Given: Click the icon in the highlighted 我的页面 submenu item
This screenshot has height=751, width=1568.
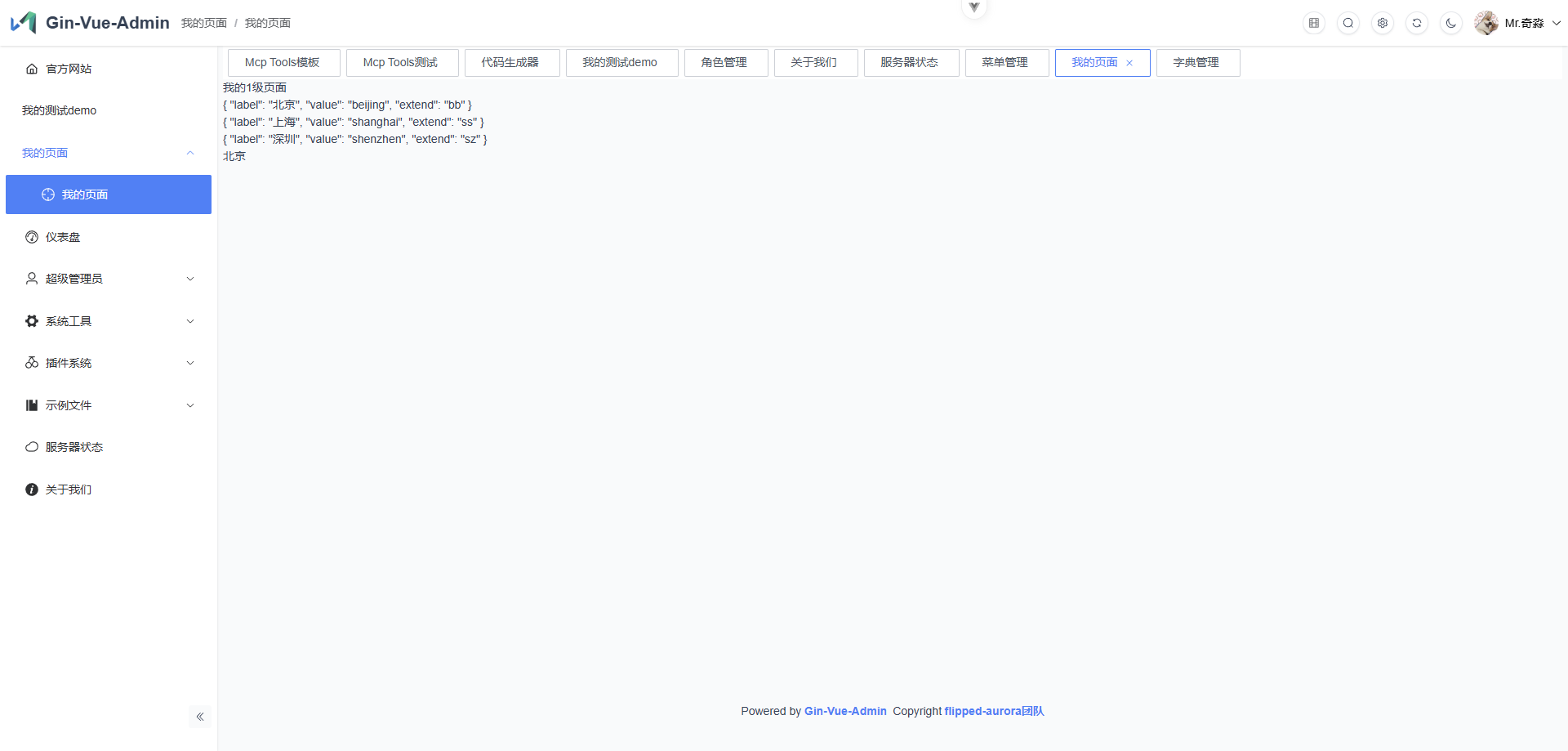Looking at the screenshot, I should tap(48, 194).
